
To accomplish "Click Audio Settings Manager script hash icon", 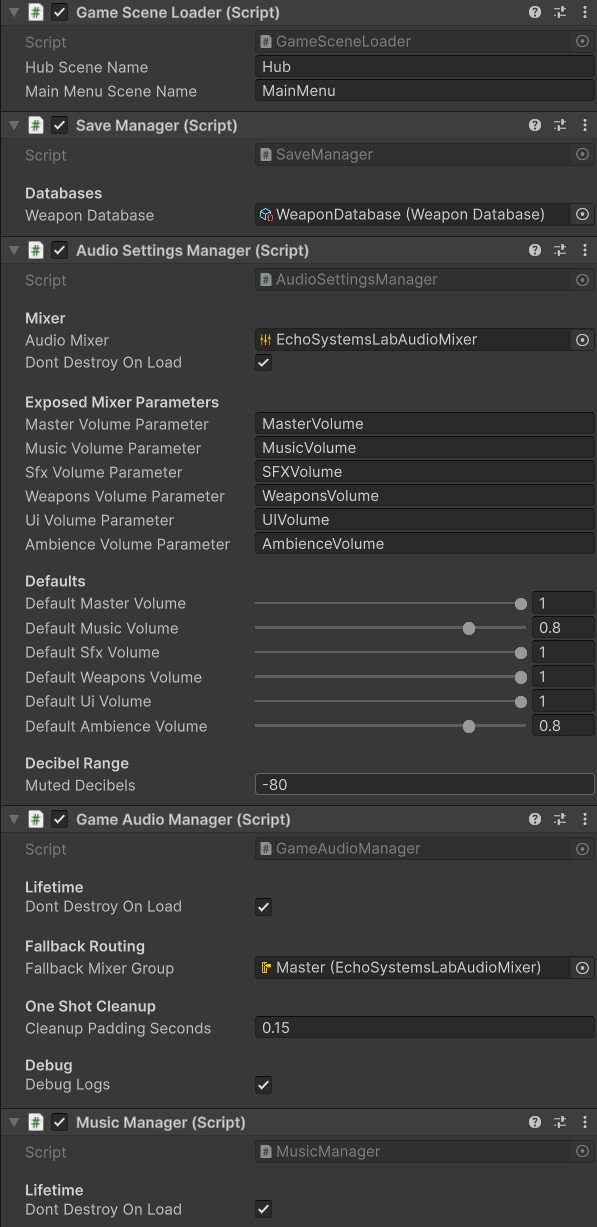I will tap(36, 250).
